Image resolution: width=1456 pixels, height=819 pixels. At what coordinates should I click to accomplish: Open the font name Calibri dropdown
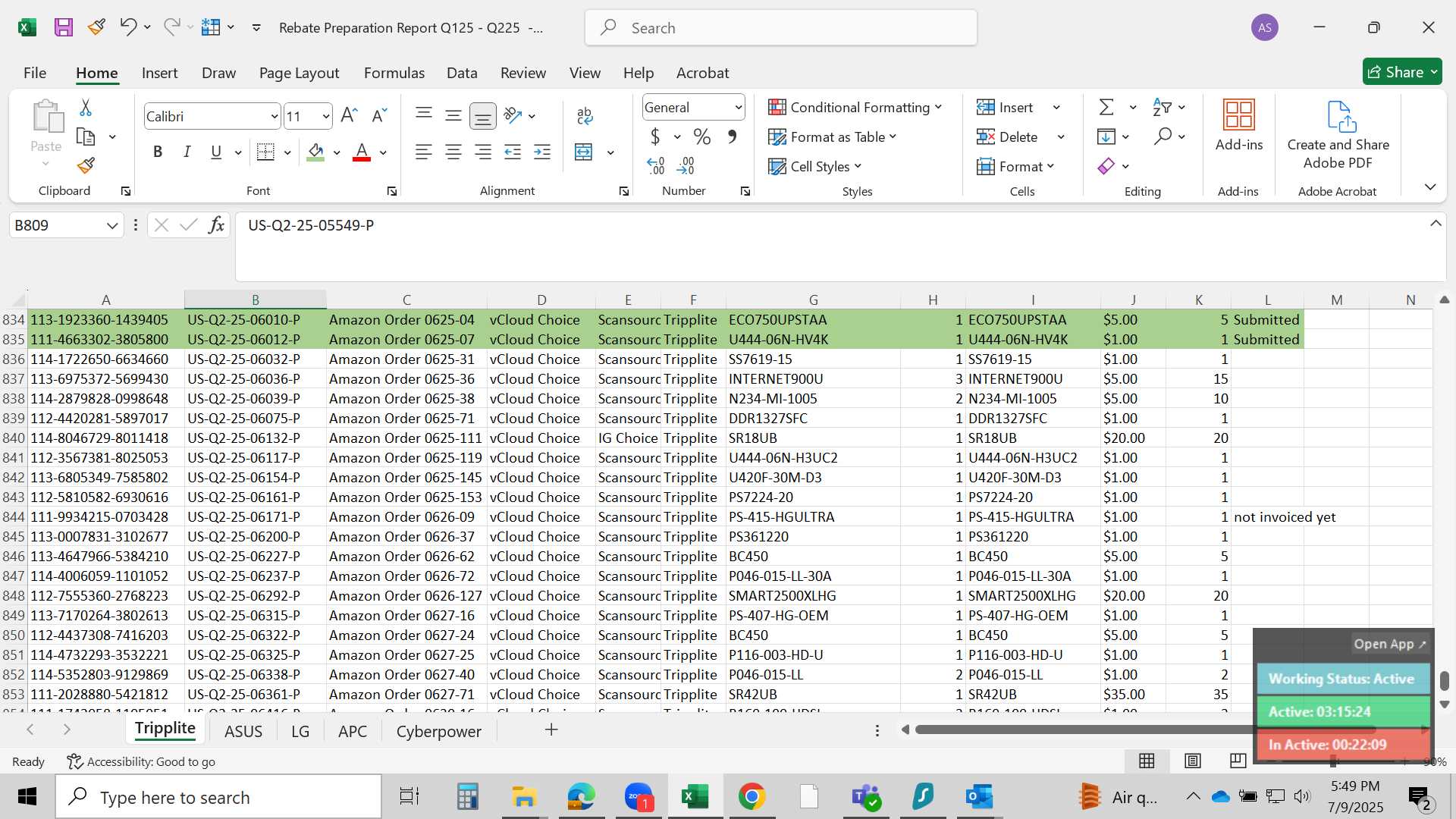point(274,116)
